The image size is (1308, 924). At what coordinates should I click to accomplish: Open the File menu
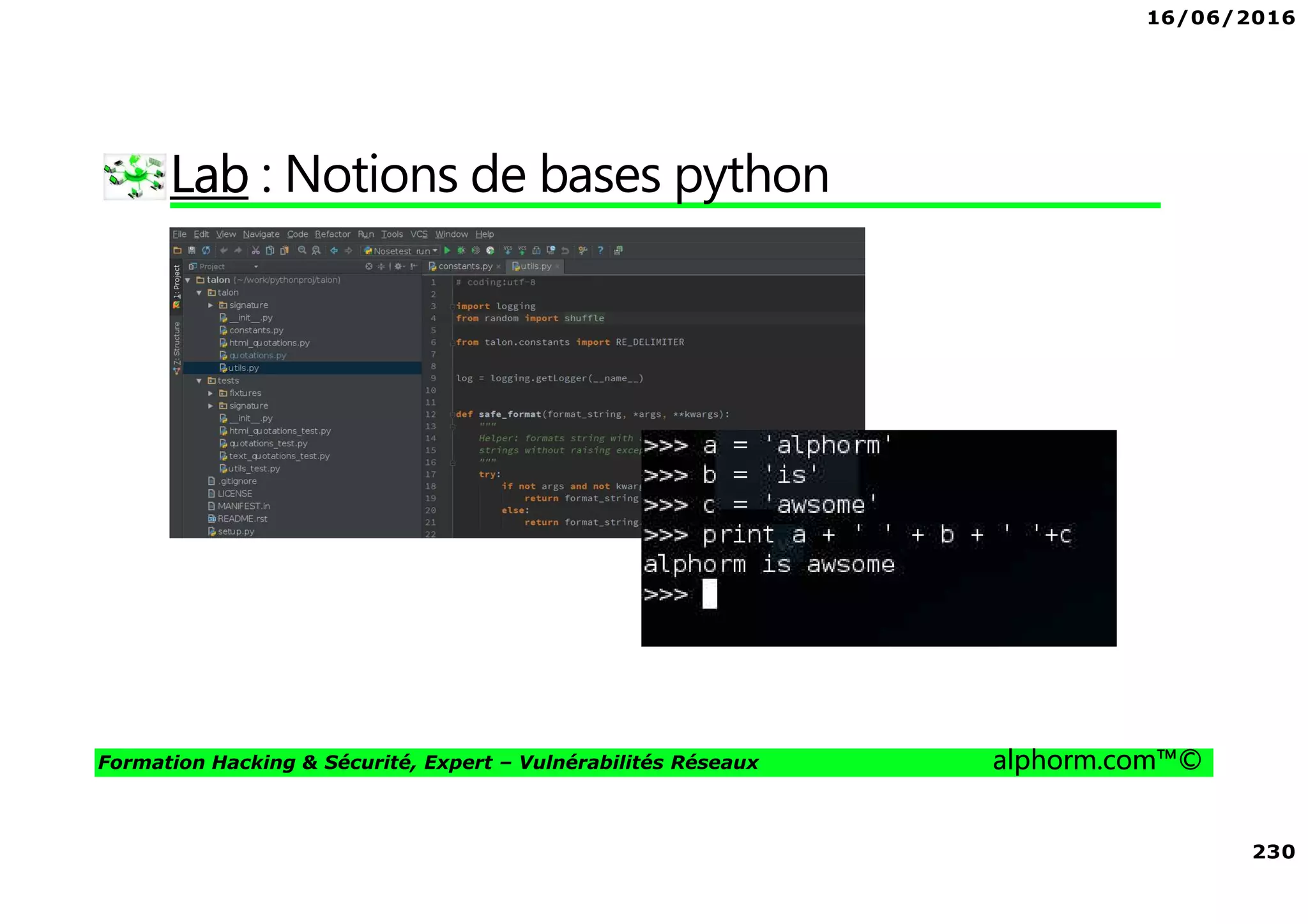(x=179, y=234)
